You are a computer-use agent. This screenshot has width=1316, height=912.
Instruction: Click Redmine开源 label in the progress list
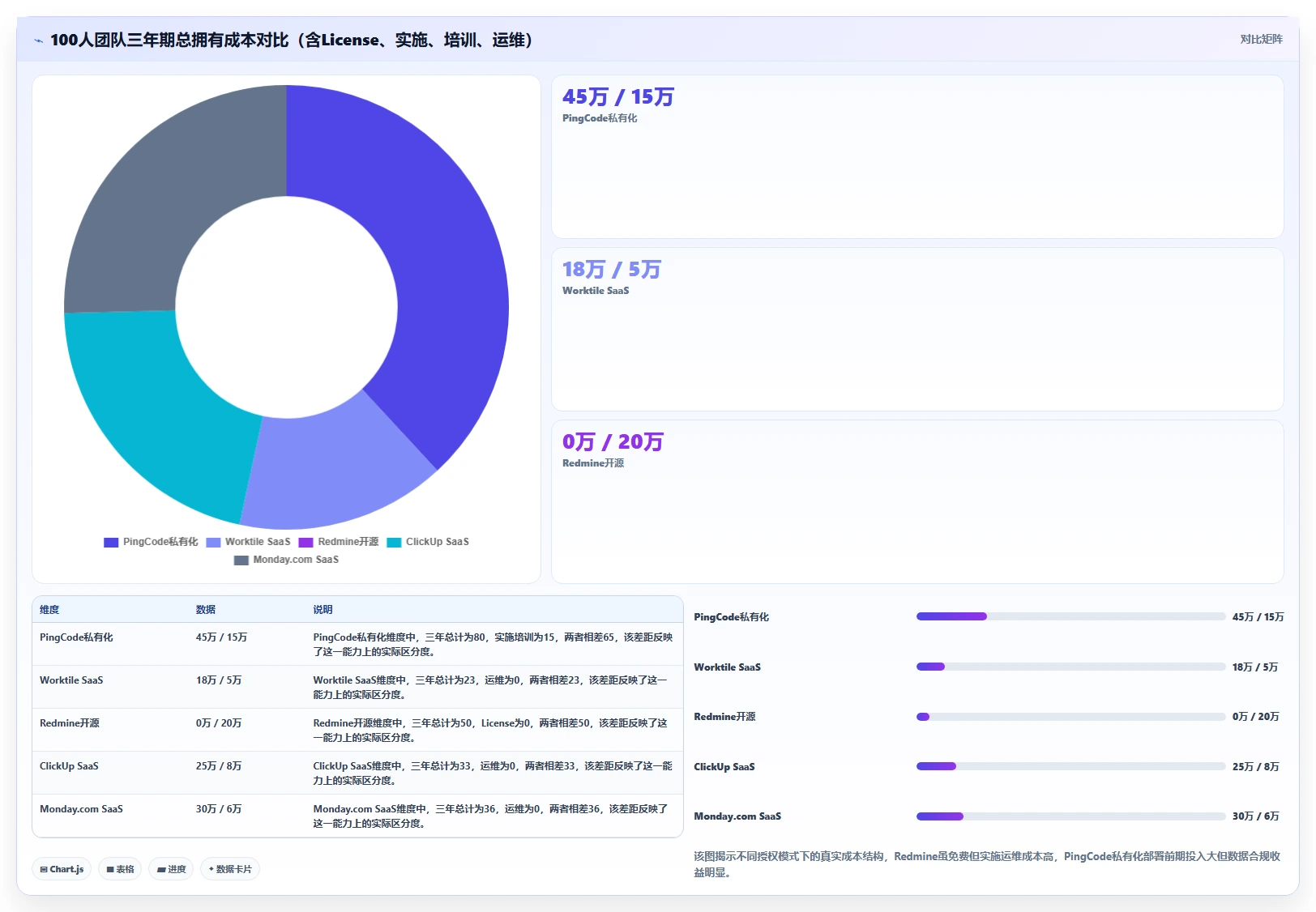pyautogui.click(x=724, y=717)
